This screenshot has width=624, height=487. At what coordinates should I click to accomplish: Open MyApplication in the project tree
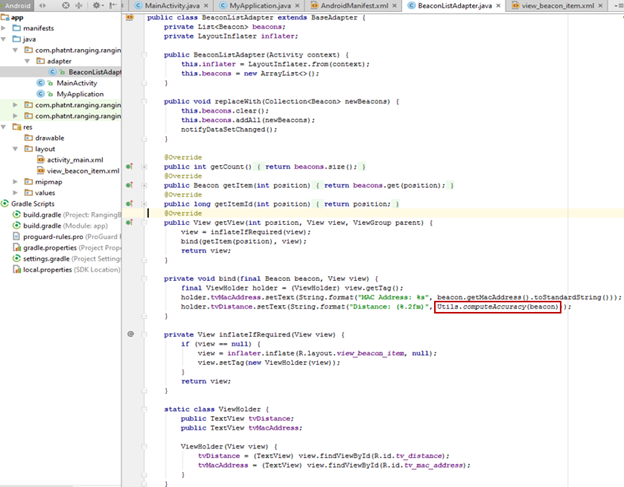80,94
